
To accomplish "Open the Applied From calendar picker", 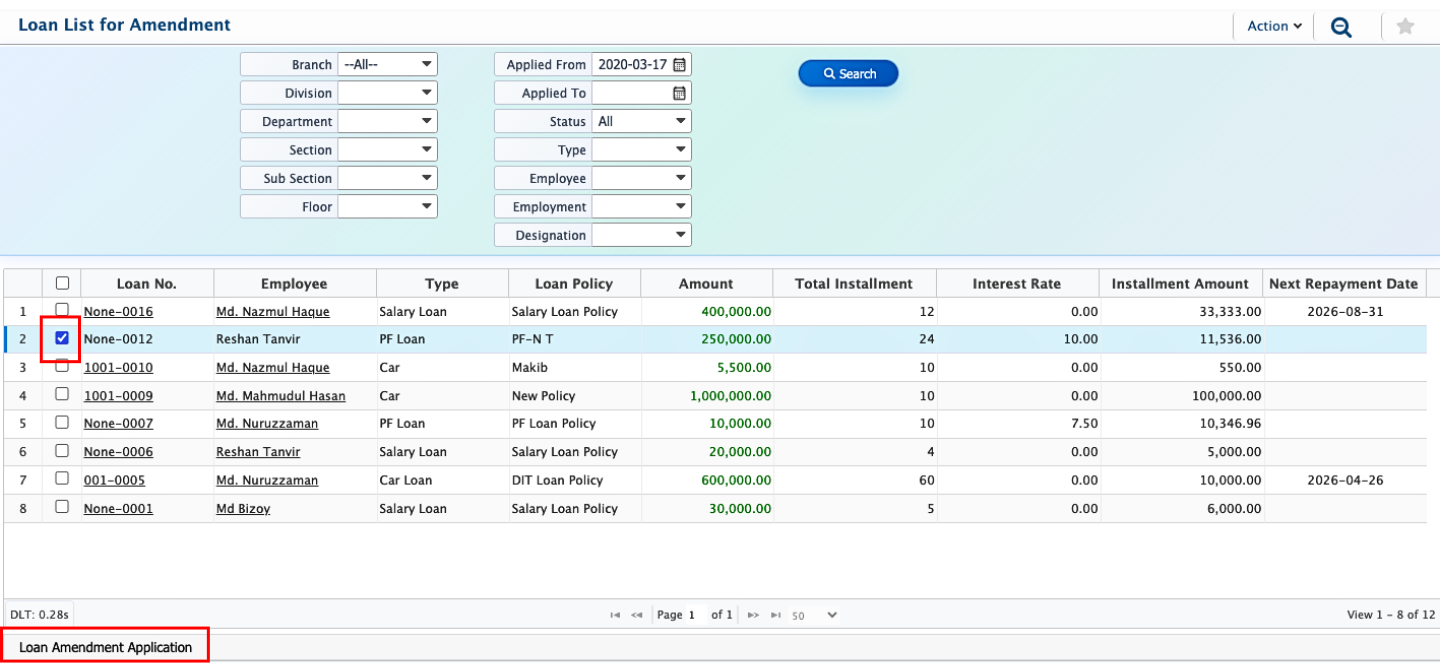I will [x=679, y=65].
